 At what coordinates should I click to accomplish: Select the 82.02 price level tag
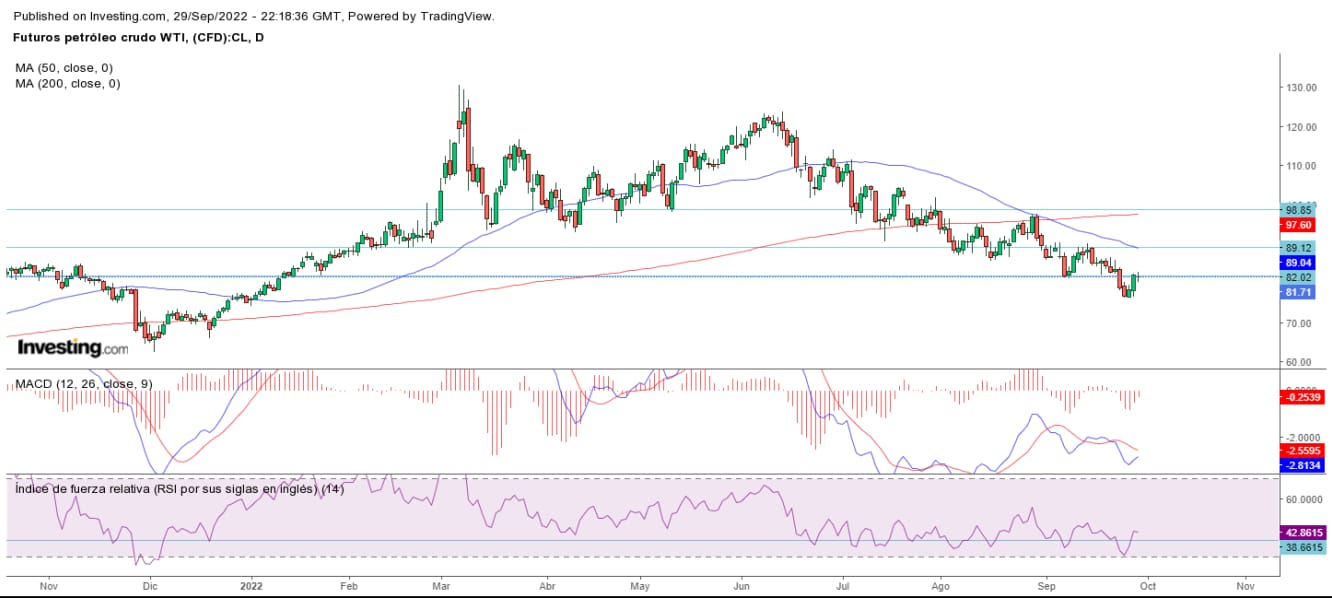(x=1298, y=277)
